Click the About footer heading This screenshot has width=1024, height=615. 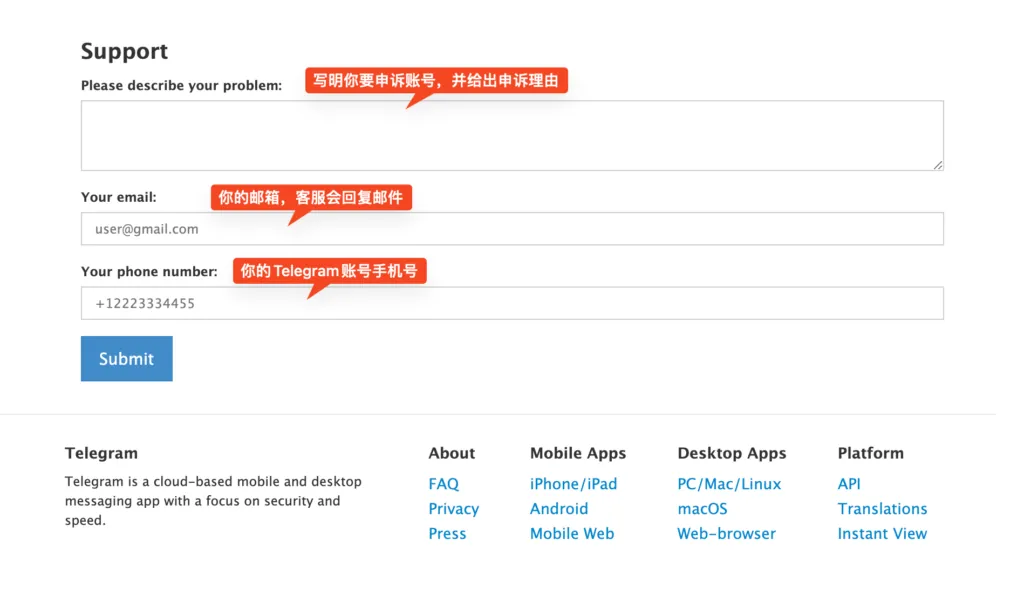coord(452,453)
